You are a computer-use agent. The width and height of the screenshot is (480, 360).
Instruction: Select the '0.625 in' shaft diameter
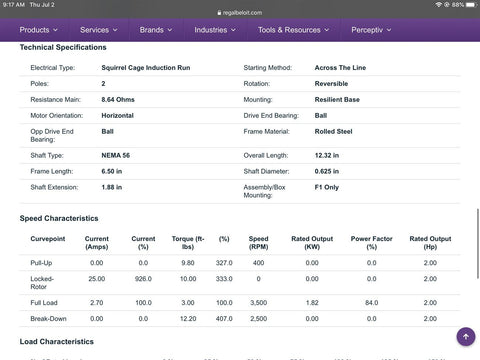(327, 171)
